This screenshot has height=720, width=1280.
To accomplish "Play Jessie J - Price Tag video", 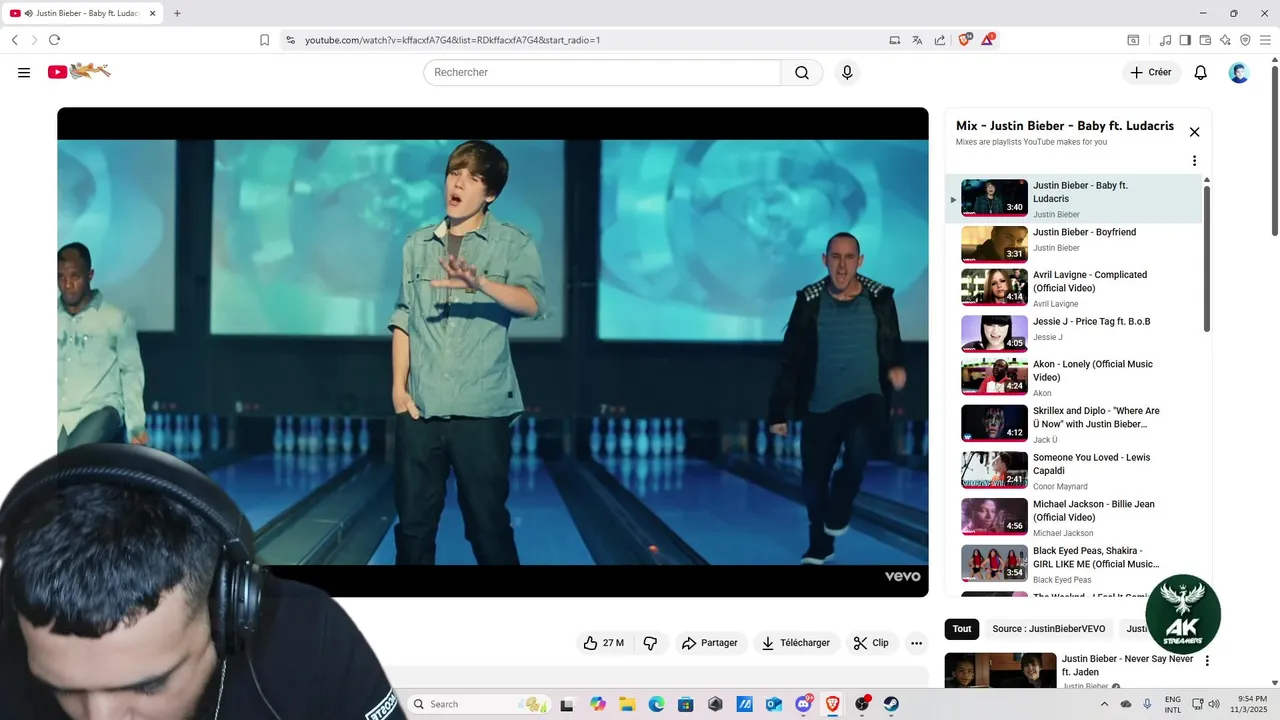I will click(x=1076, y=334).
